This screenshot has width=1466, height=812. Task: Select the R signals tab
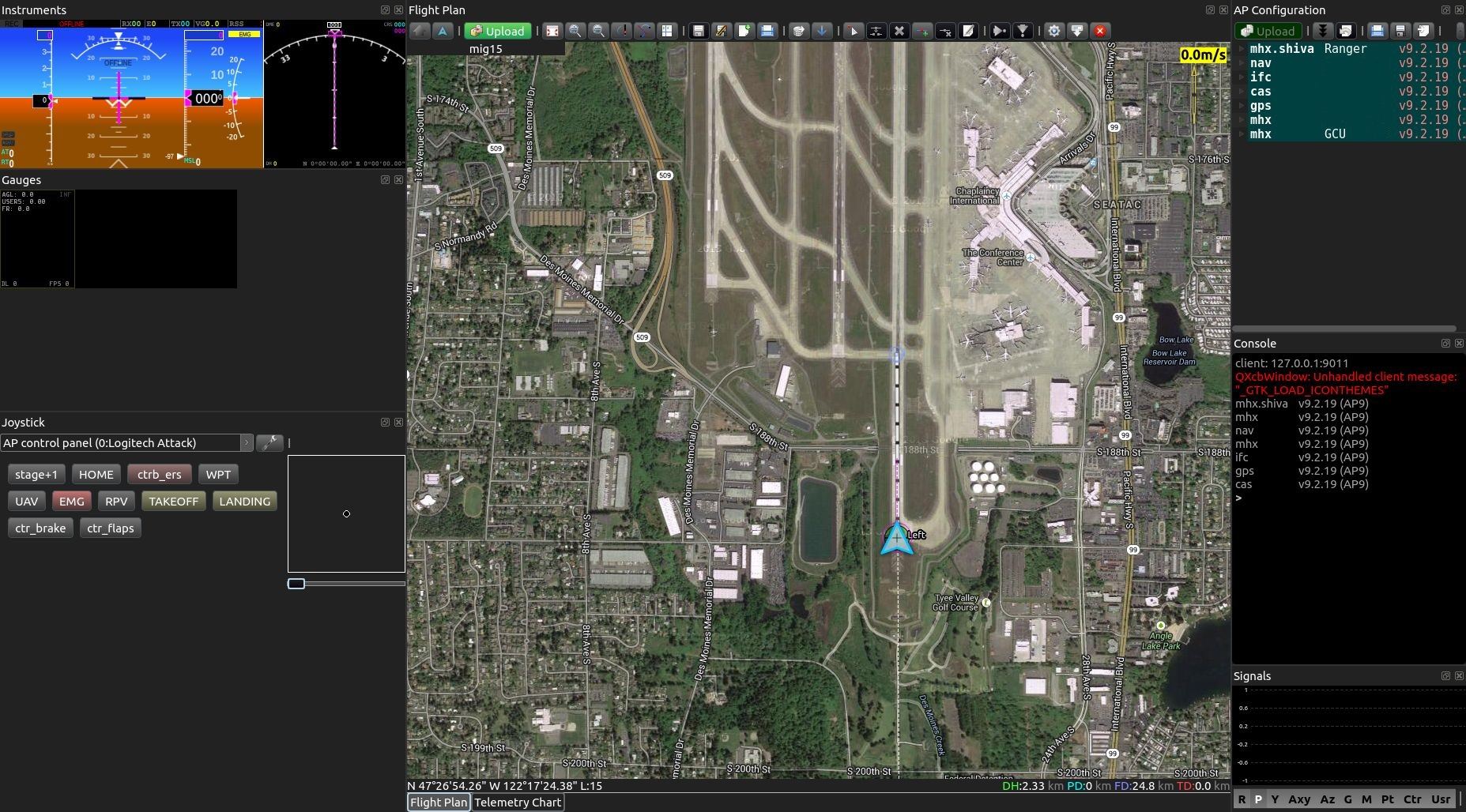click(x=1242, y=799)
